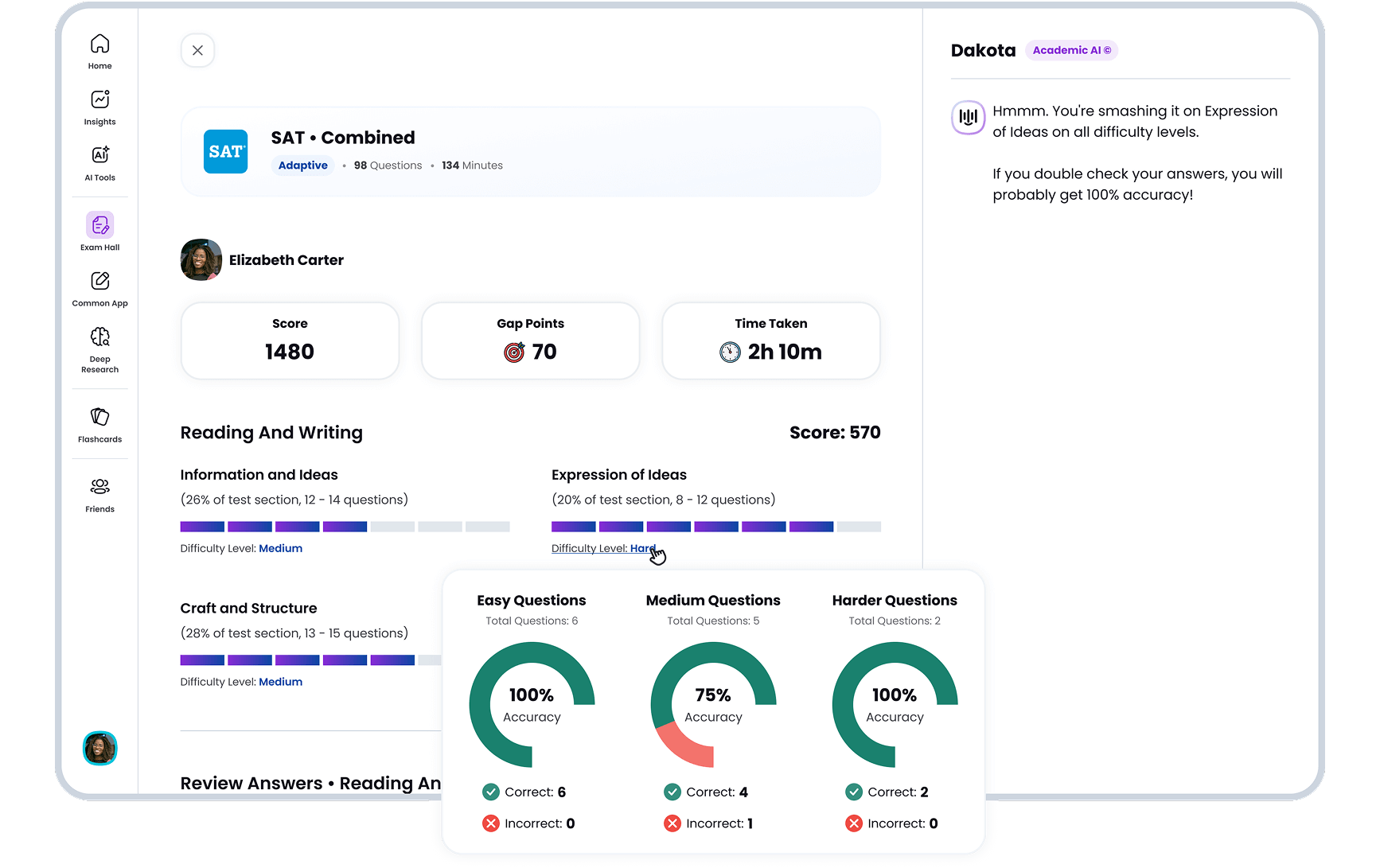Click the Expression of Ideas progress bar
This screenshot has height=868, width=1380.
pos(715,527)
